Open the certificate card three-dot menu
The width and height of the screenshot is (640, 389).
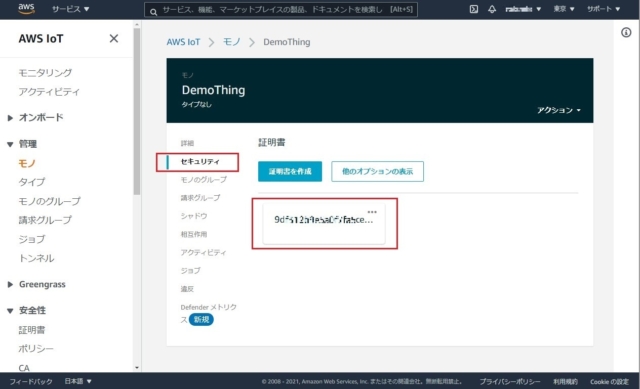coord(372,212)
